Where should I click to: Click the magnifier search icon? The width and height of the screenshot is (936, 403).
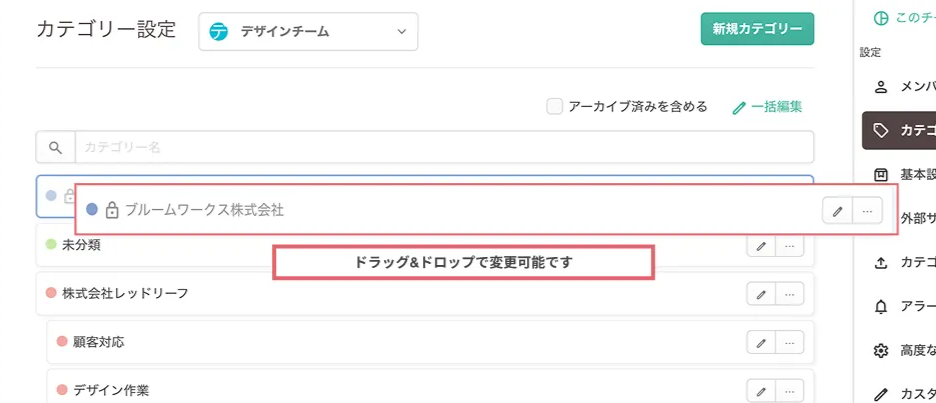pyautogui.click(x=56, y=148)
